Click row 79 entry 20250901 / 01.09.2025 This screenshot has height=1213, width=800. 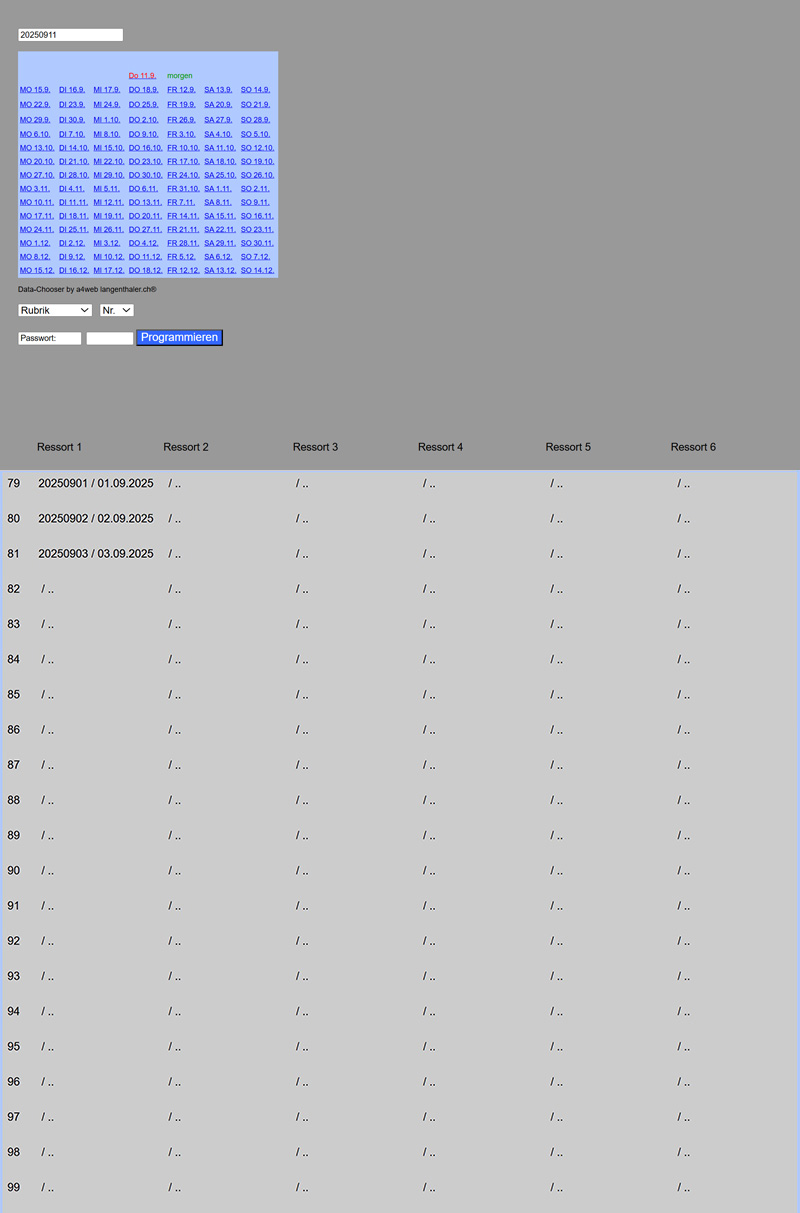coord(96,483)
